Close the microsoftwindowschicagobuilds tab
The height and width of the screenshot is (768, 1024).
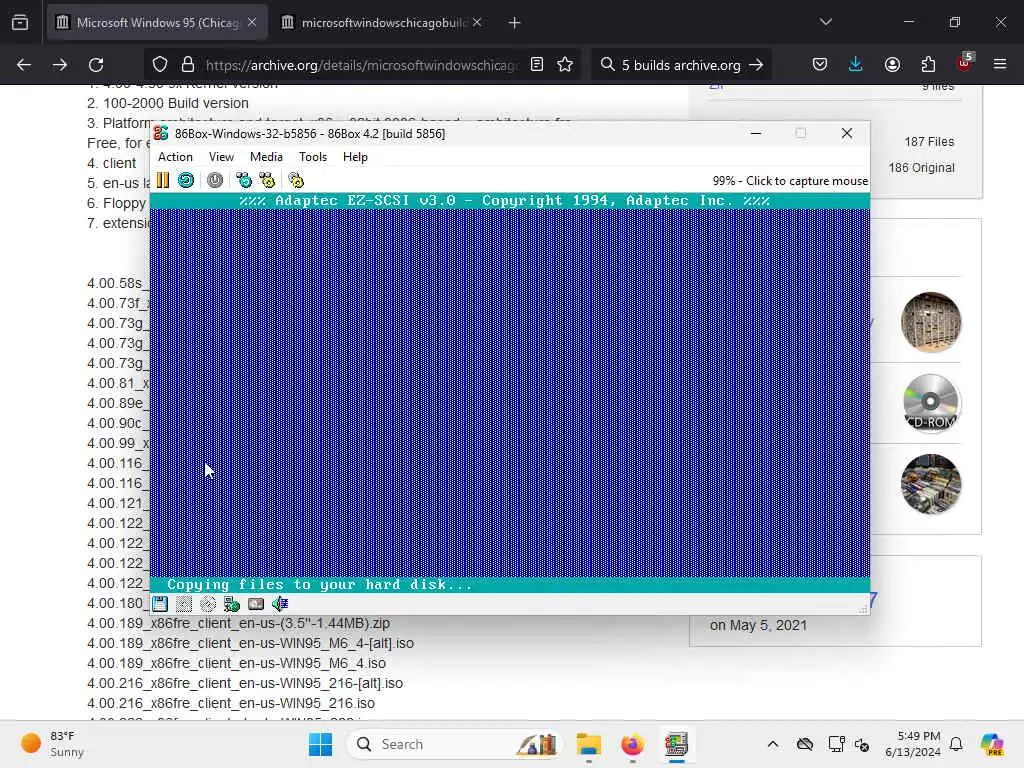point(477,23)
